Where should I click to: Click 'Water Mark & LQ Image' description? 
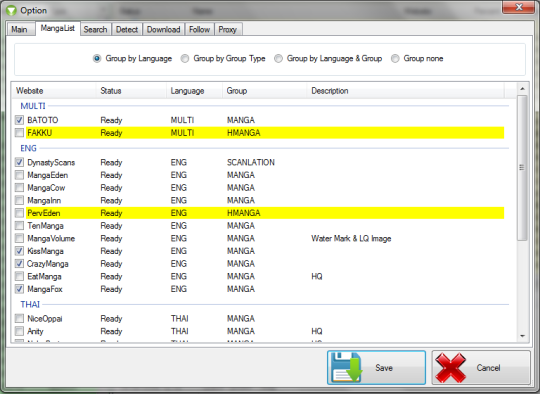click(x=351, y=238)
